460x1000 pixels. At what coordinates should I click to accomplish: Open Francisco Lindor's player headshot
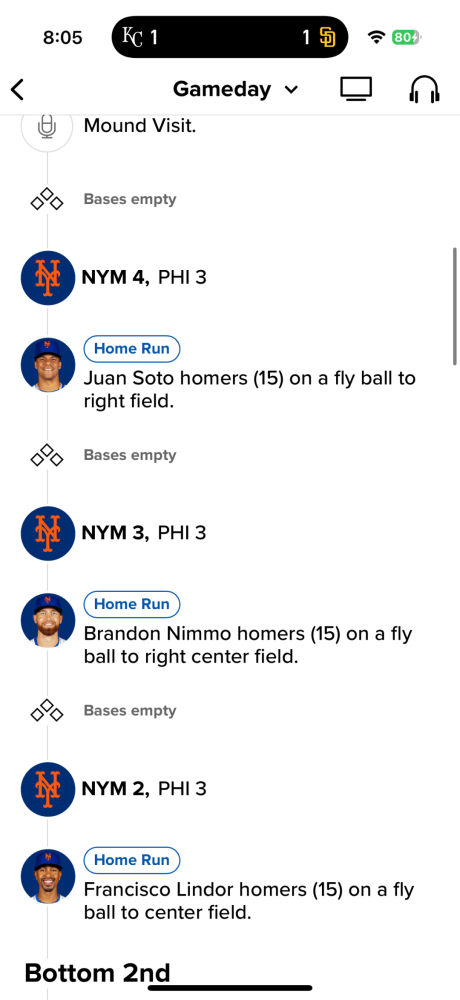[48, 876]
